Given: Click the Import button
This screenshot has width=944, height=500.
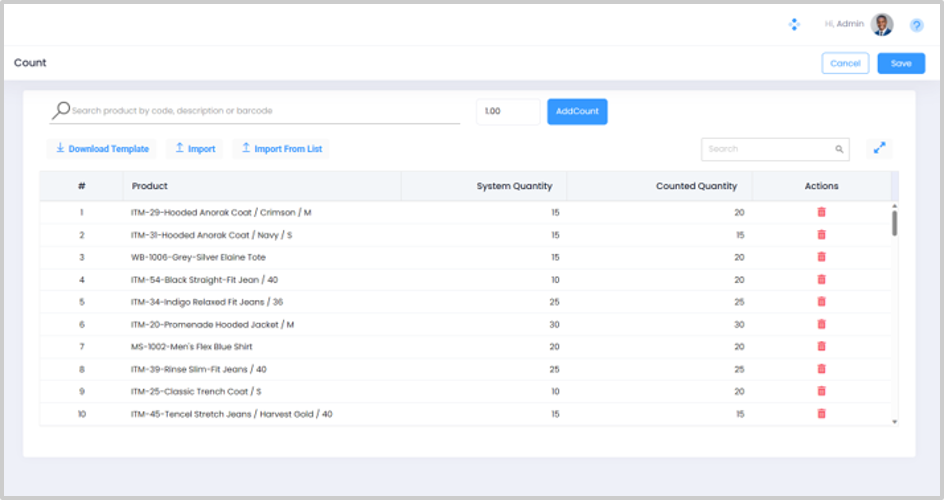Looking at the screenshot, I should click(194, 149).
